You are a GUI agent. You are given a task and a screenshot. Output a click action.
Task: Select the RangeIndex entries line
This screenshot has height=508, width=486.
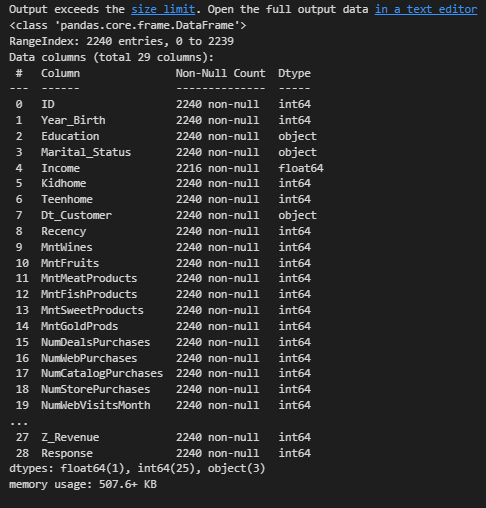(121, 41)
